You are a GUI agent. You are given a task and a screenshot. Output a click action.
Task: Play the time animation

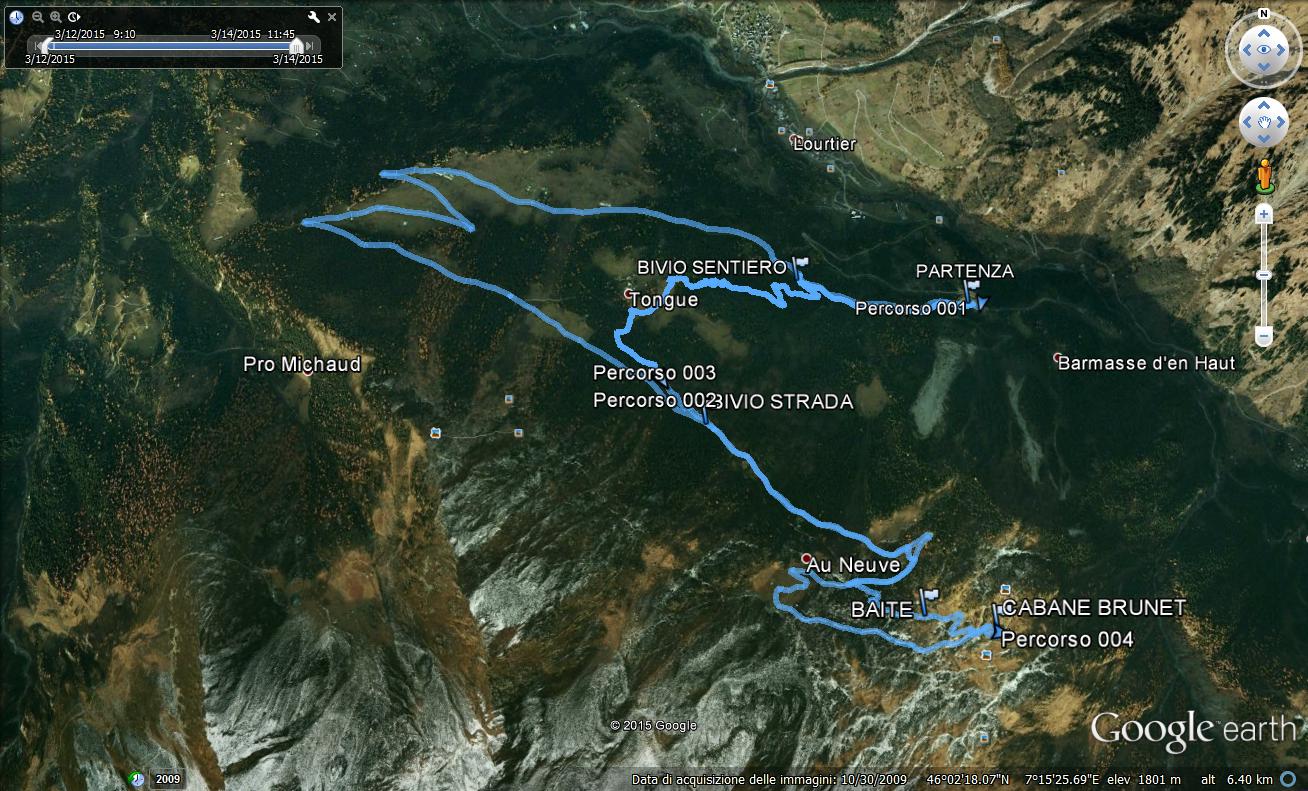click(x=74, y=17)
